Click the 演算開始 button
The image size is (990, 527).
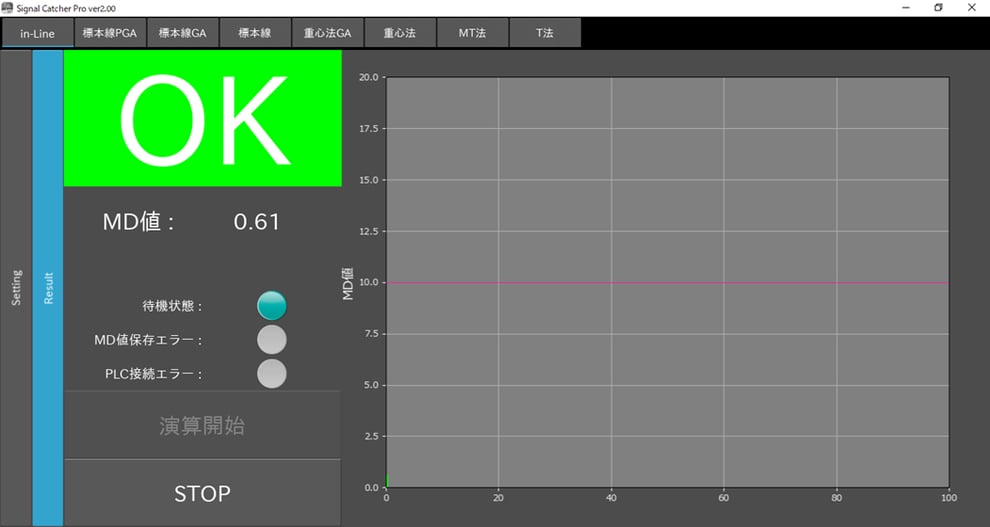click(202, 426)
